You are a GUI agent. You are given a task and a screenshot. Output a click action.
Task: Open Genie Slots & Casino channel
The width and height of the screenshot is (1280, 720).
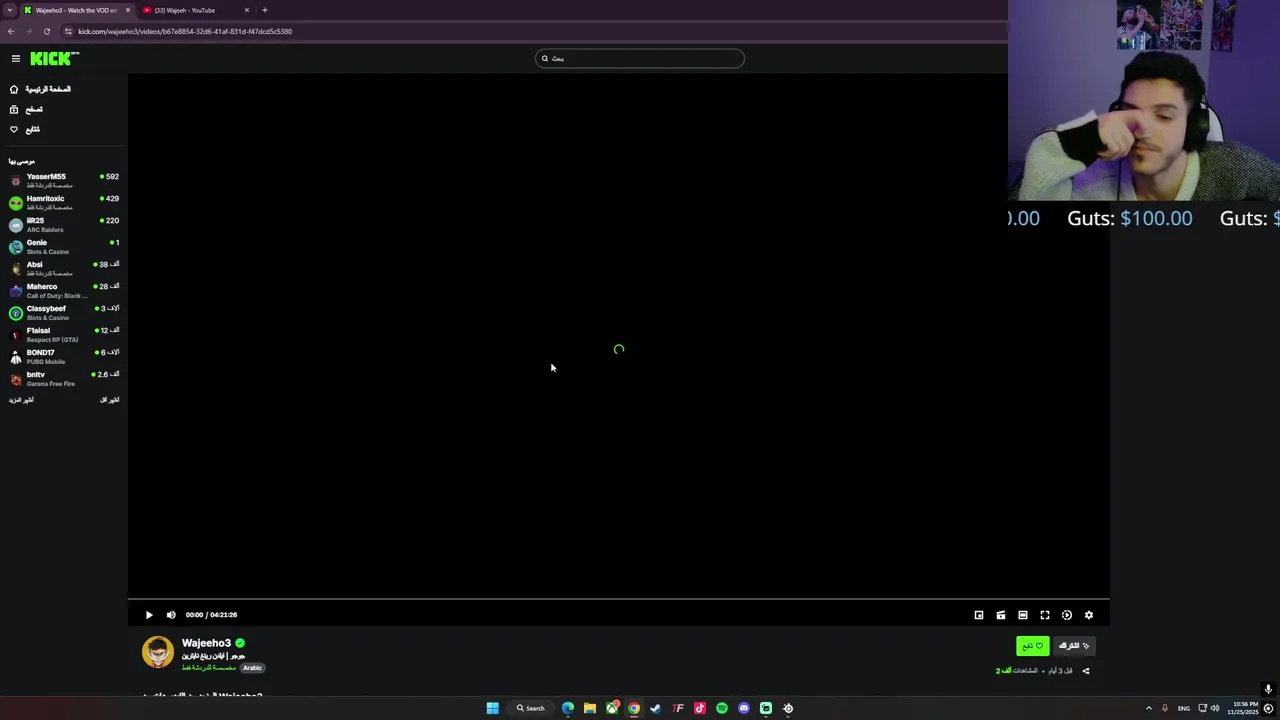pos(64,246)
